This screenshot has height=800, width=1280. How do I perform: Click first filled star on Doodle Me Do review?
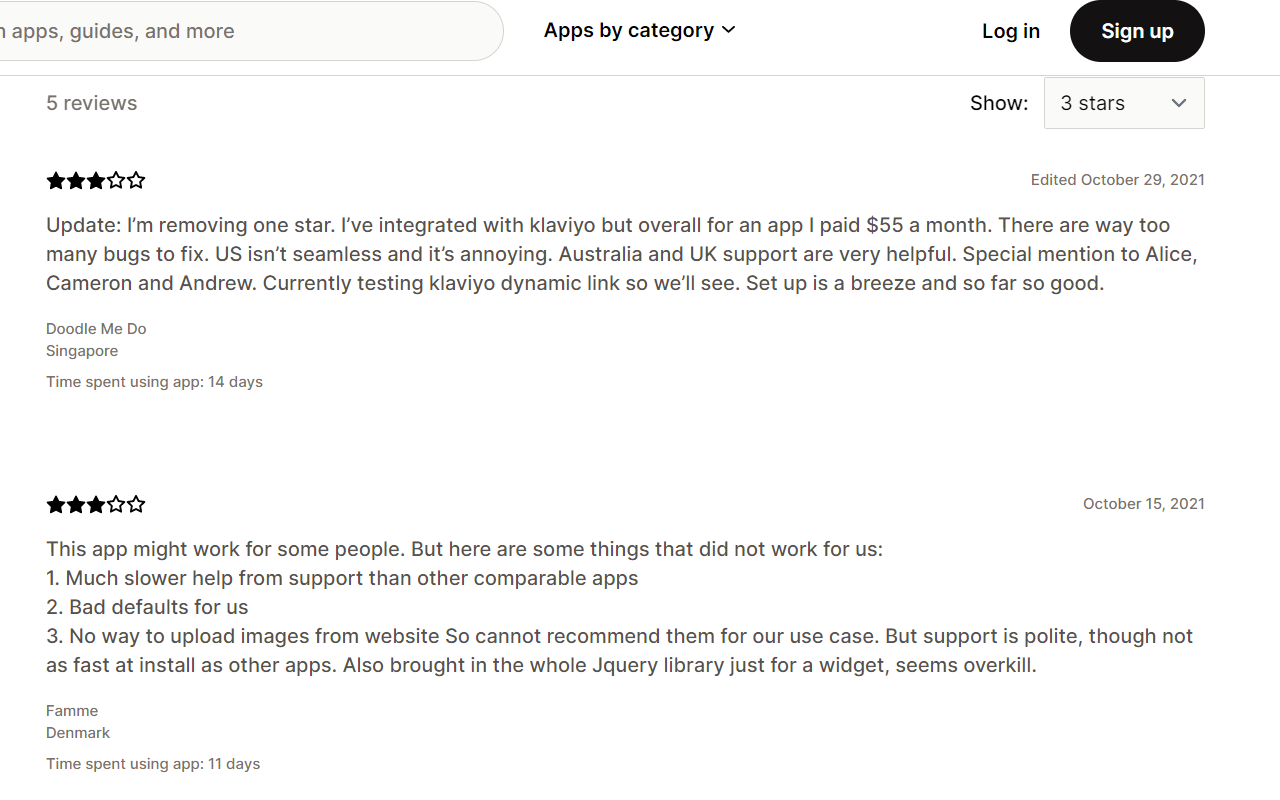(55, 181)
